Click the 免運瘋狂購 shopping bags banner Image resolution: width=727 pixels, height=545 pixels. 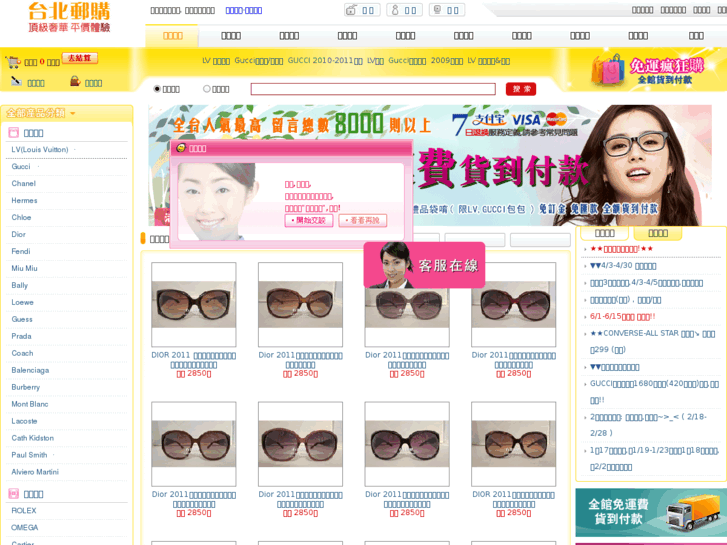[x=648, y=71]
